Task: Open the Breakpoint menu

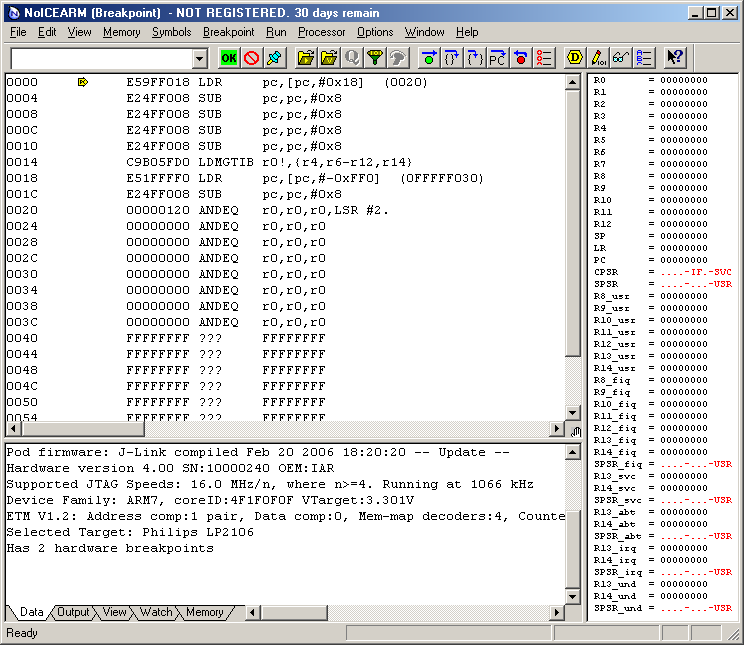Action: click(229, 32)
